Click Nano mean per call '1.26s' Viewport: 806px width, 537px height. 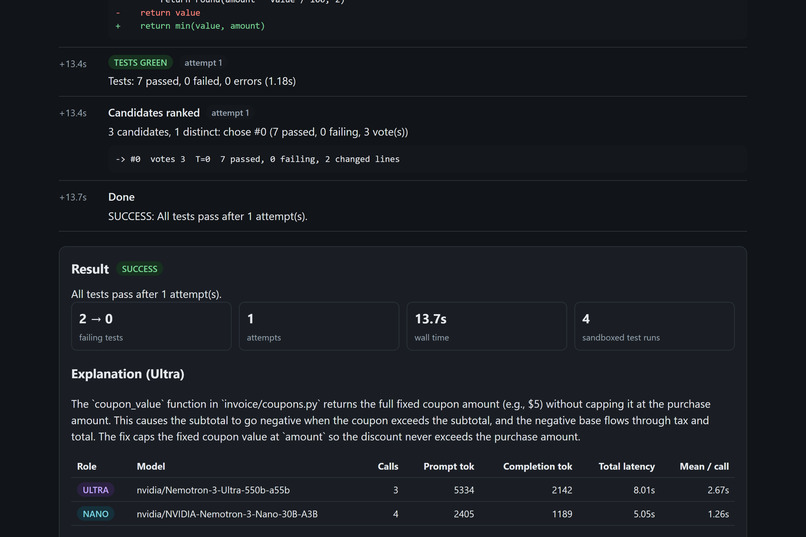[x=718, y=514]
